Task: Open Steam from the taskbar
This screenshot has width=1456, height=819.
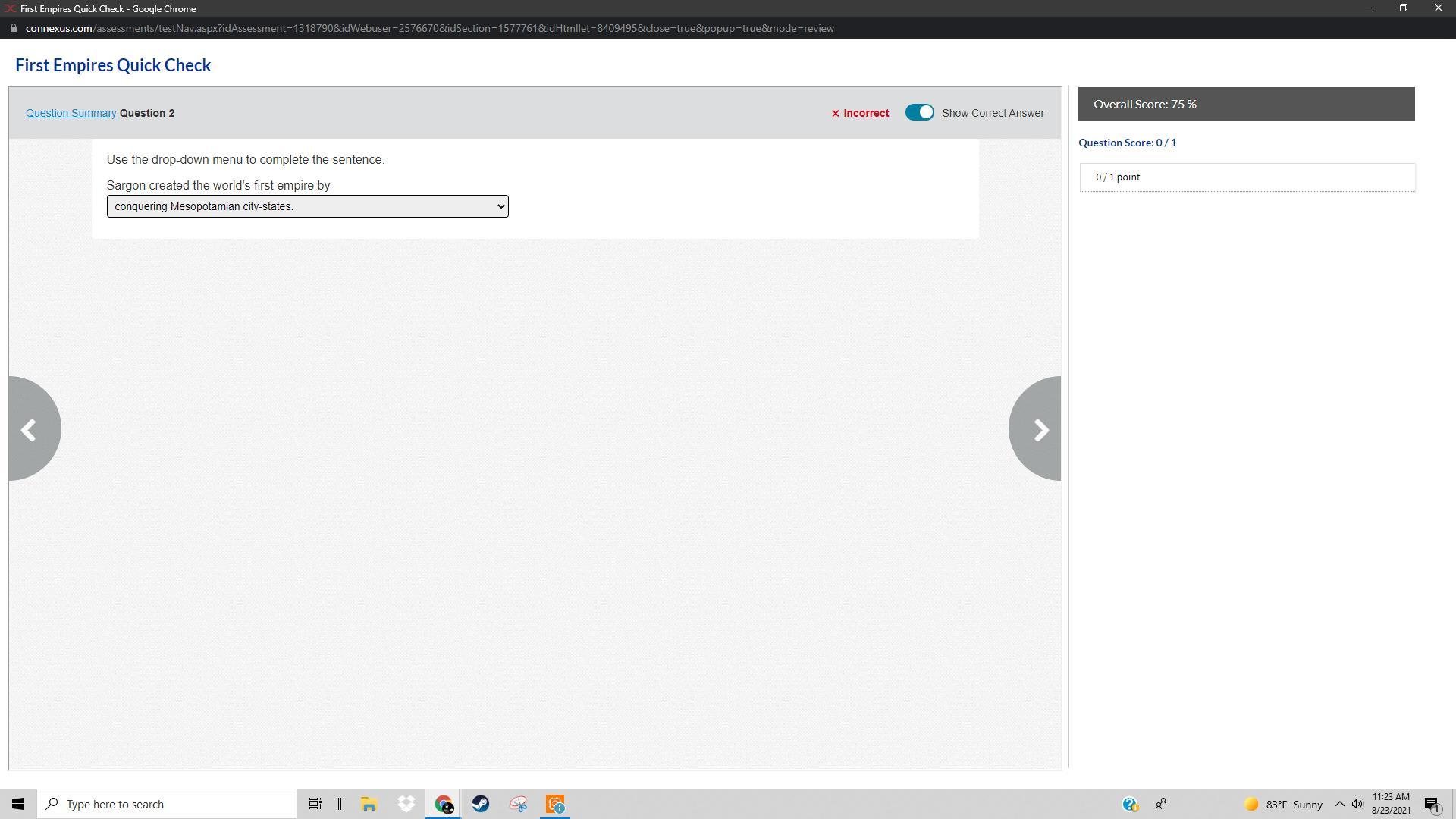Action: (x=480, y=804)
